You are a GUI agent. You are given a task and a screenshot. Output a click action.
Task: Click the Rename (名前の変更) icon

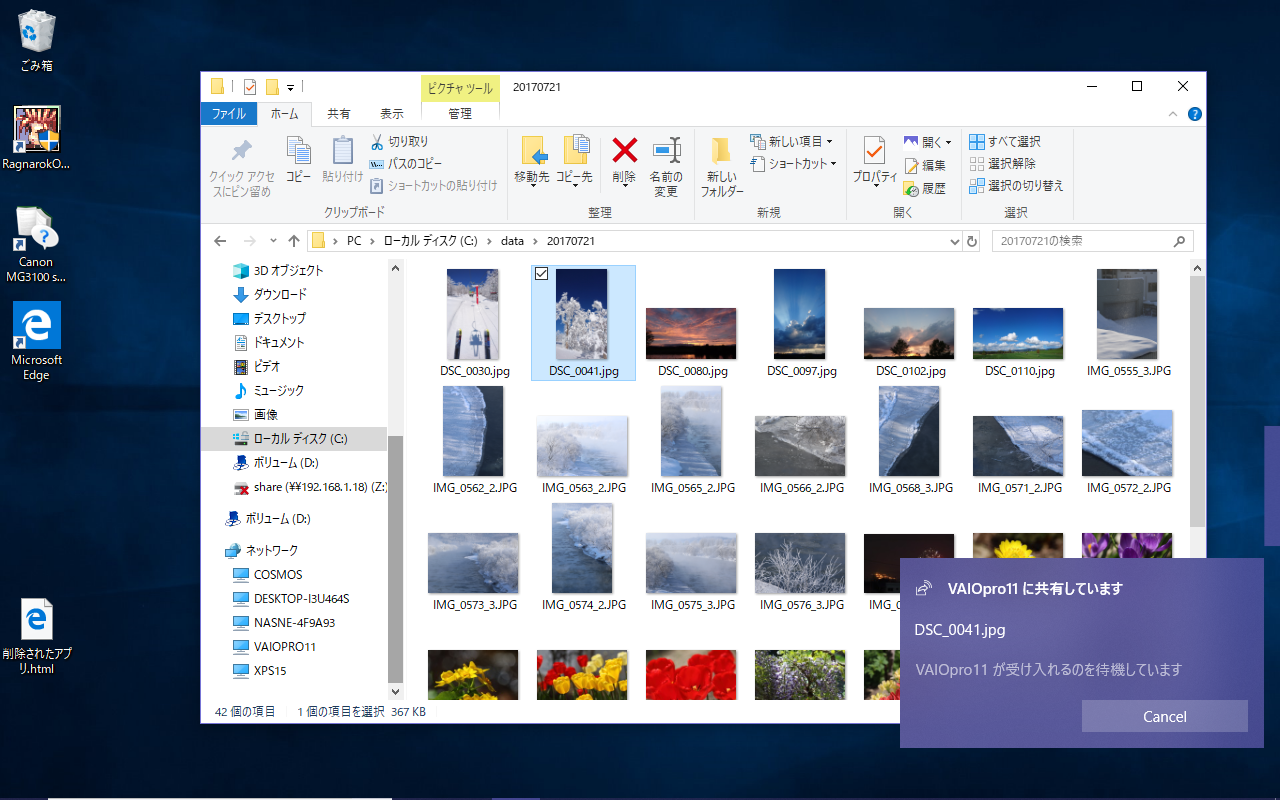(667, 150)
